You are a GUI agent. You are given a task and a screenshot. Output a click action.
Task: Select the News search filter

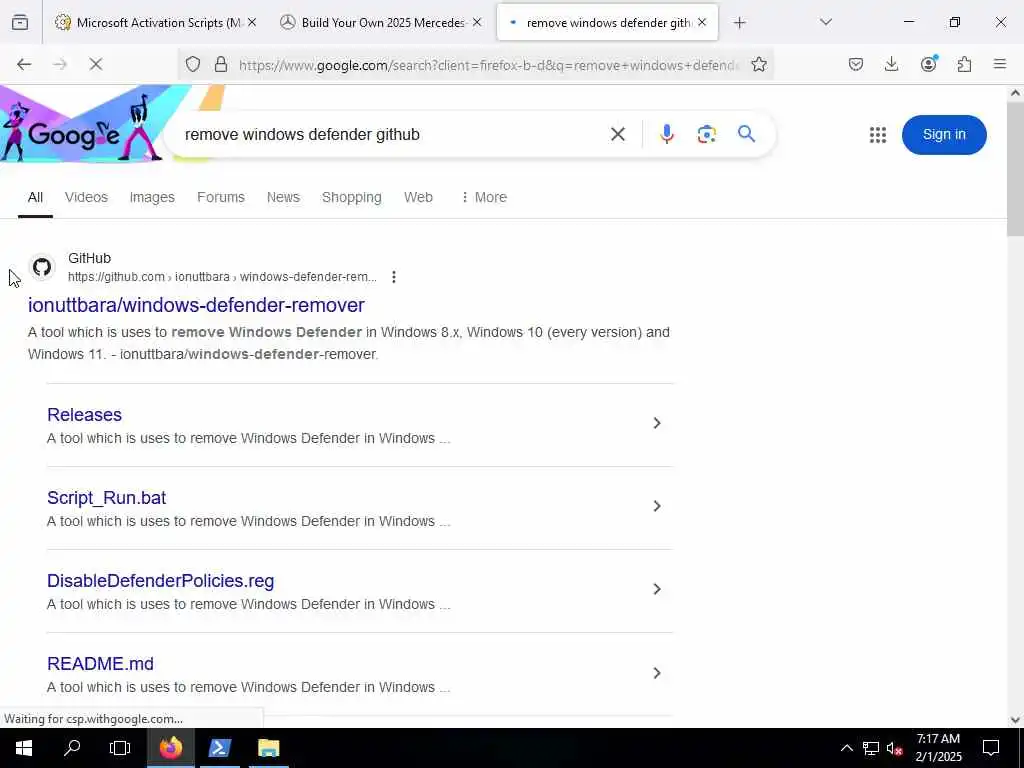click(x=283, y=197)
